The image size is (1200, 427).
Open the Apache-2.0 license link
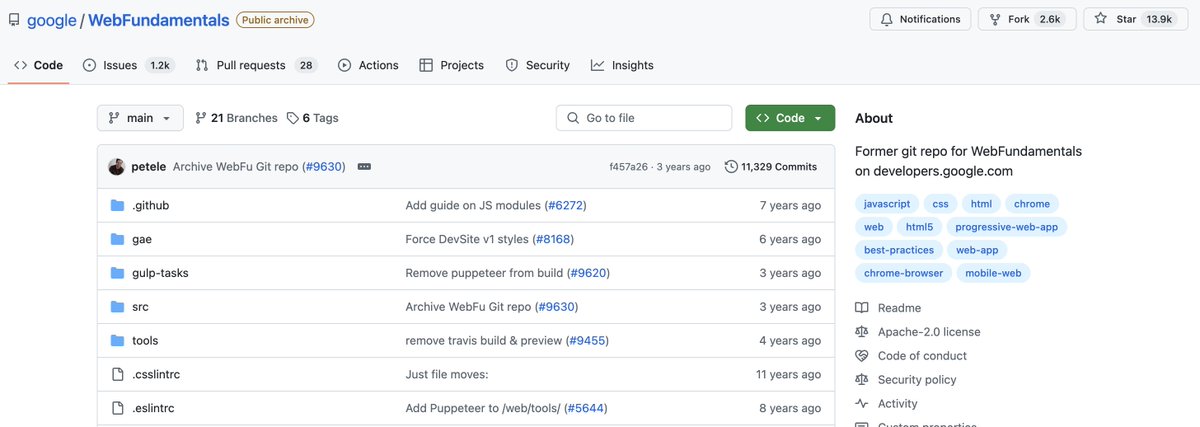pyautogui.click(x=918, y=332)
